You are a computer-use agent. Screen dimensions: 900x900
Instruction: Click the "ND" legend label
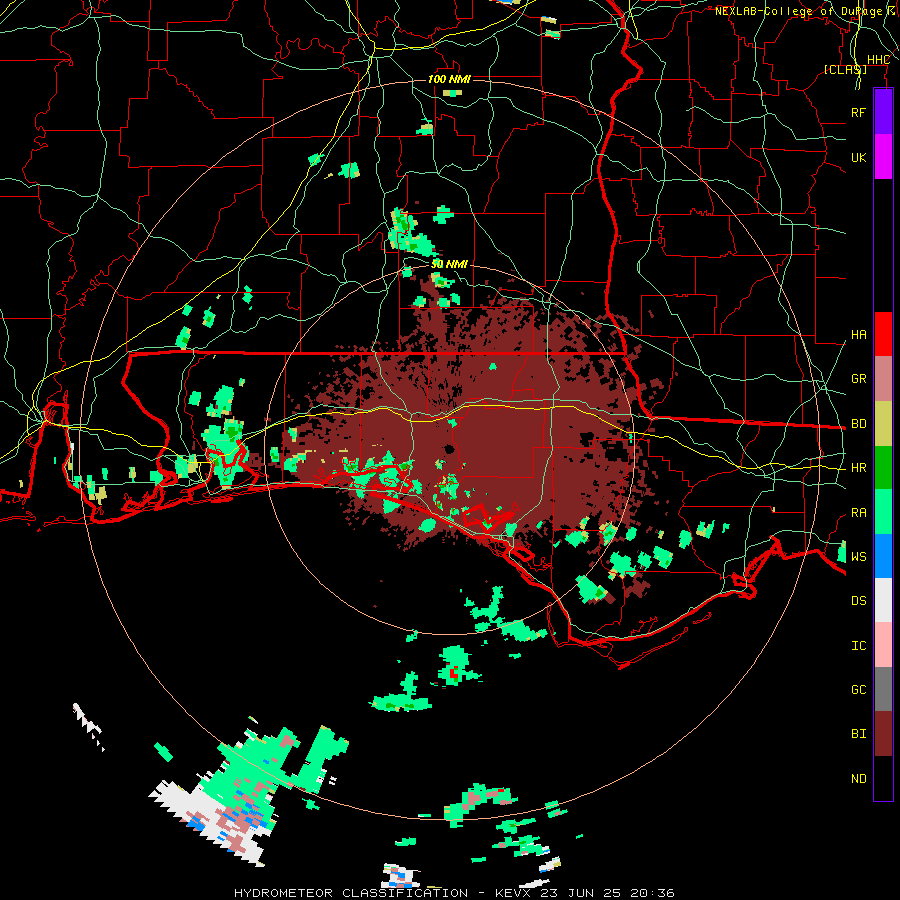click(x=858, y=779)
